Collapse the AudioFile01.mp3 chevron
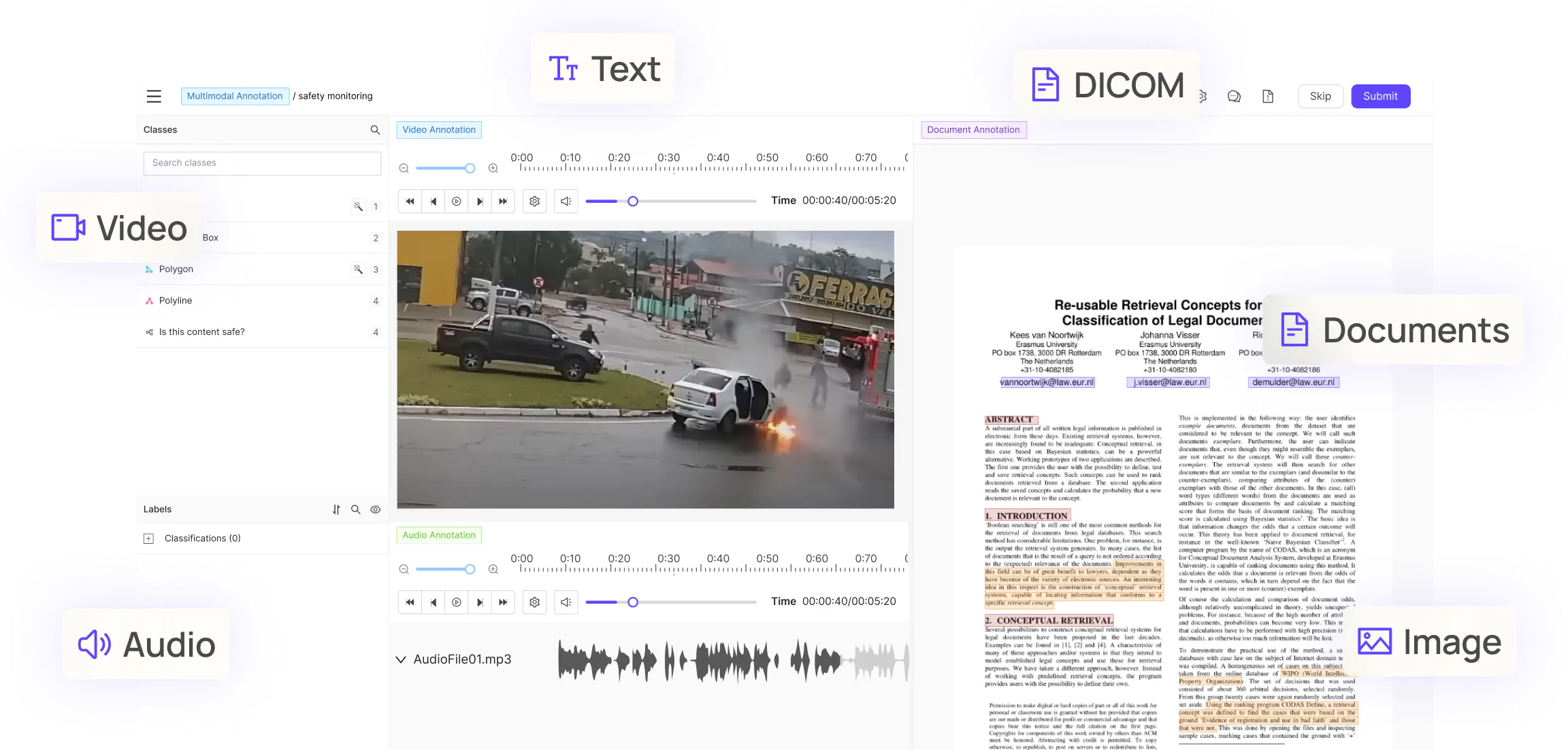The image size is (1568, 750). point(401,659)
